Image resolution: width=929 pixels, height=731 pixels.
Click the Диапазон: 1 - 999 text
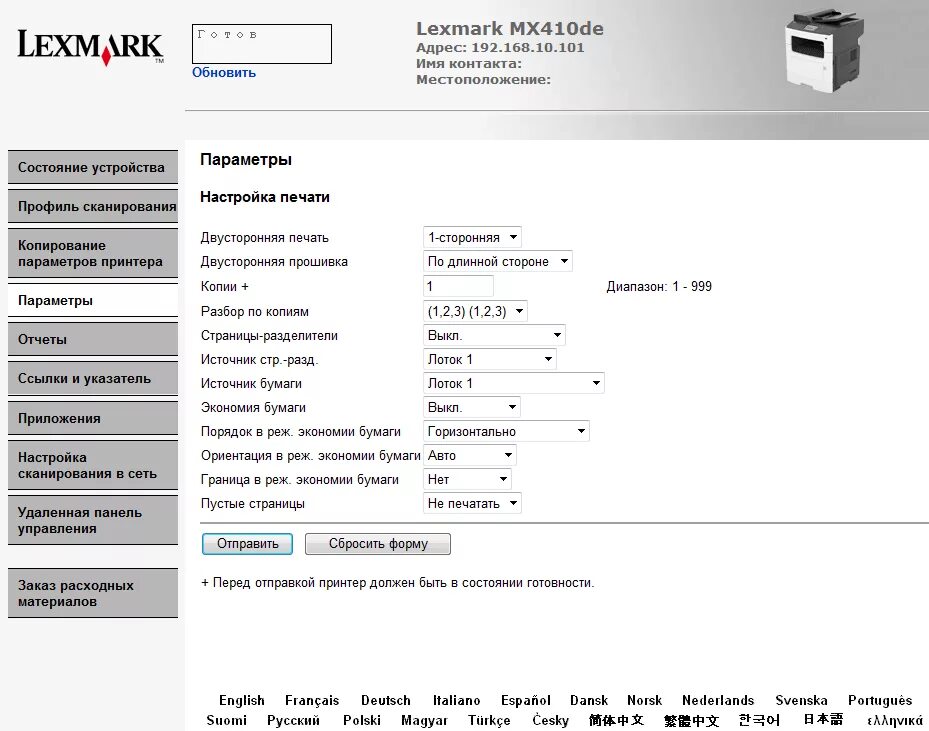tap(659, 287)
